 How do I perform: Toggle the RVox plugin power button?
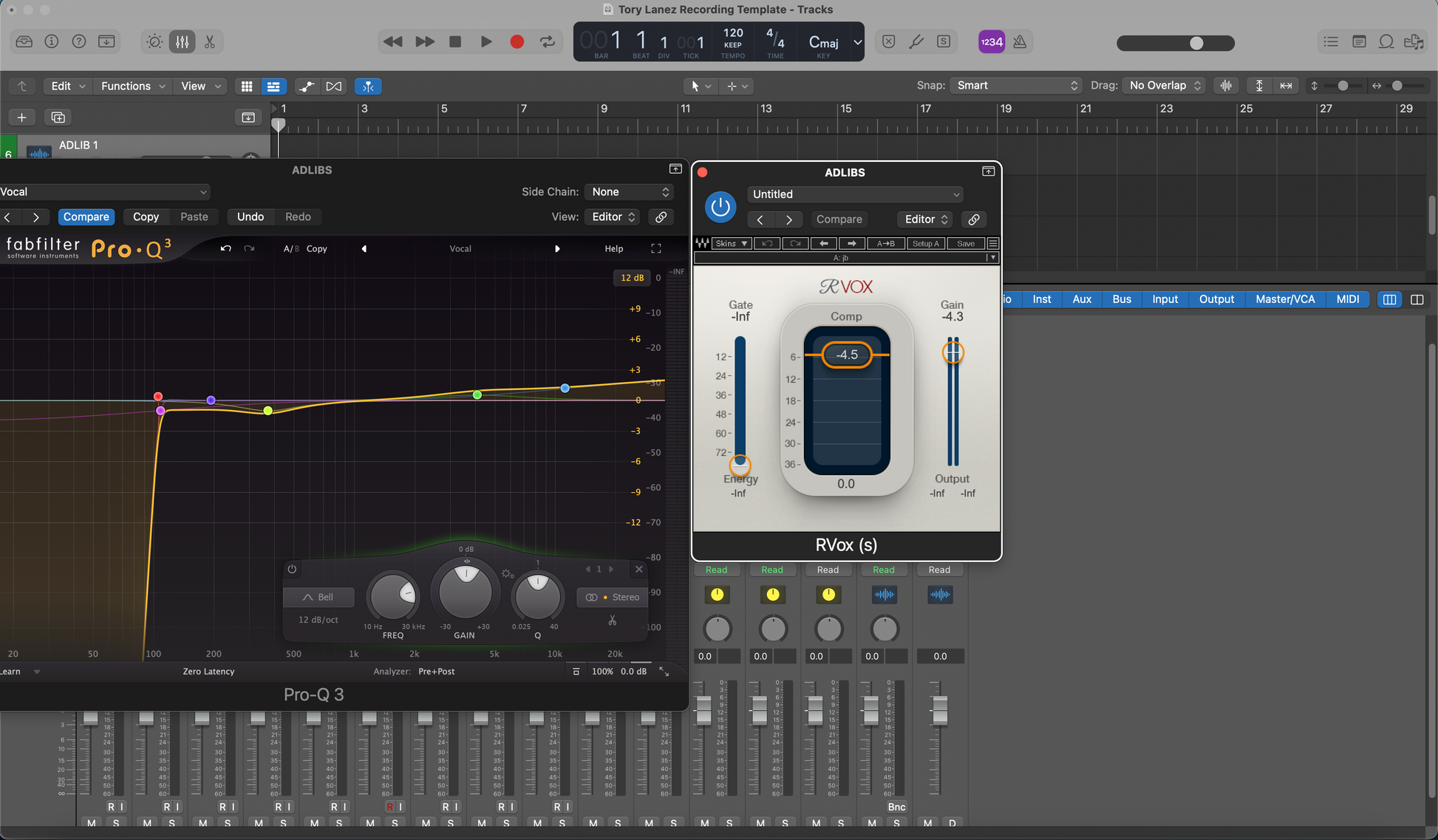point(720,207)
